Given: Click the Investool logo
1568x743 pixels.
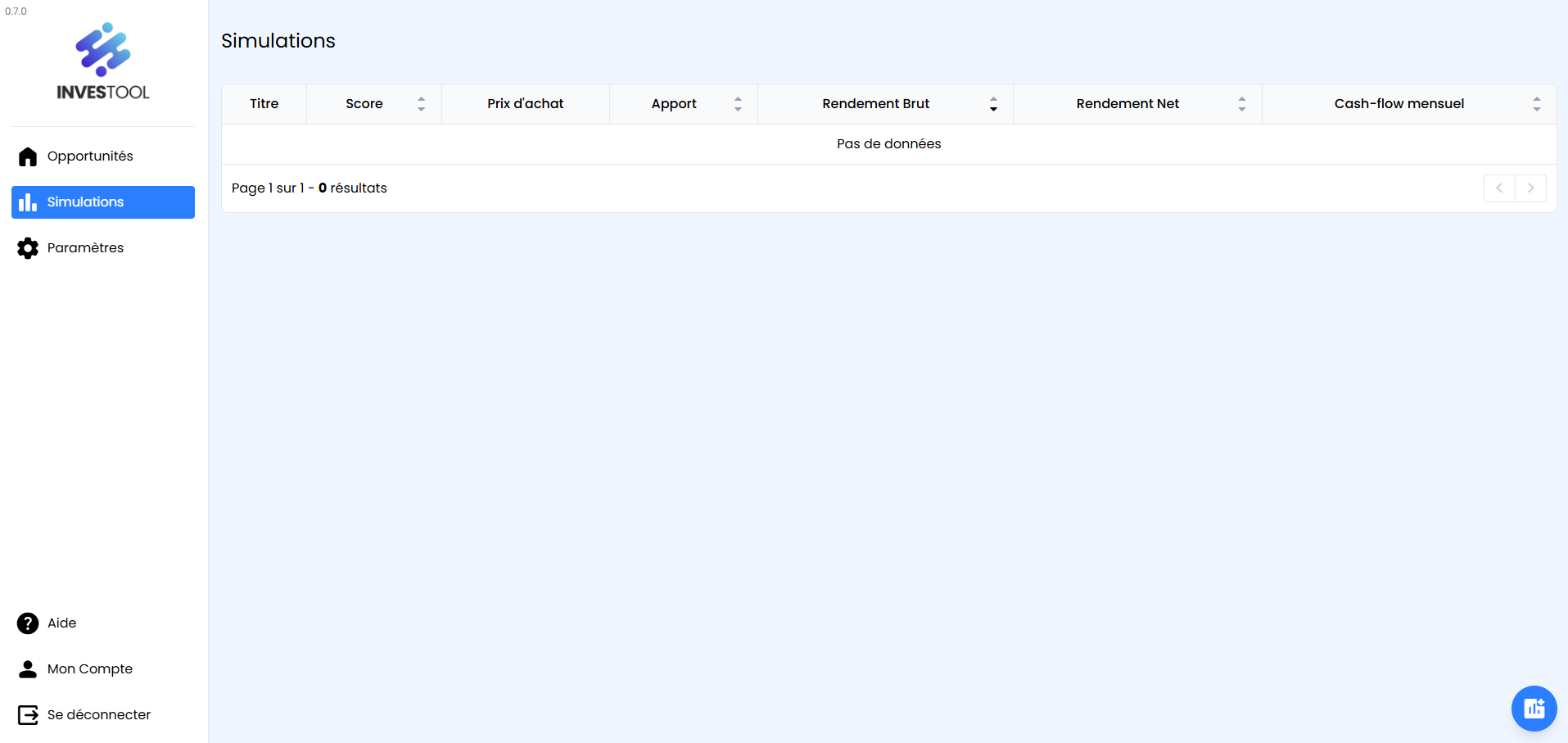Looking at the screenshot, I should [x=103, y=62].
